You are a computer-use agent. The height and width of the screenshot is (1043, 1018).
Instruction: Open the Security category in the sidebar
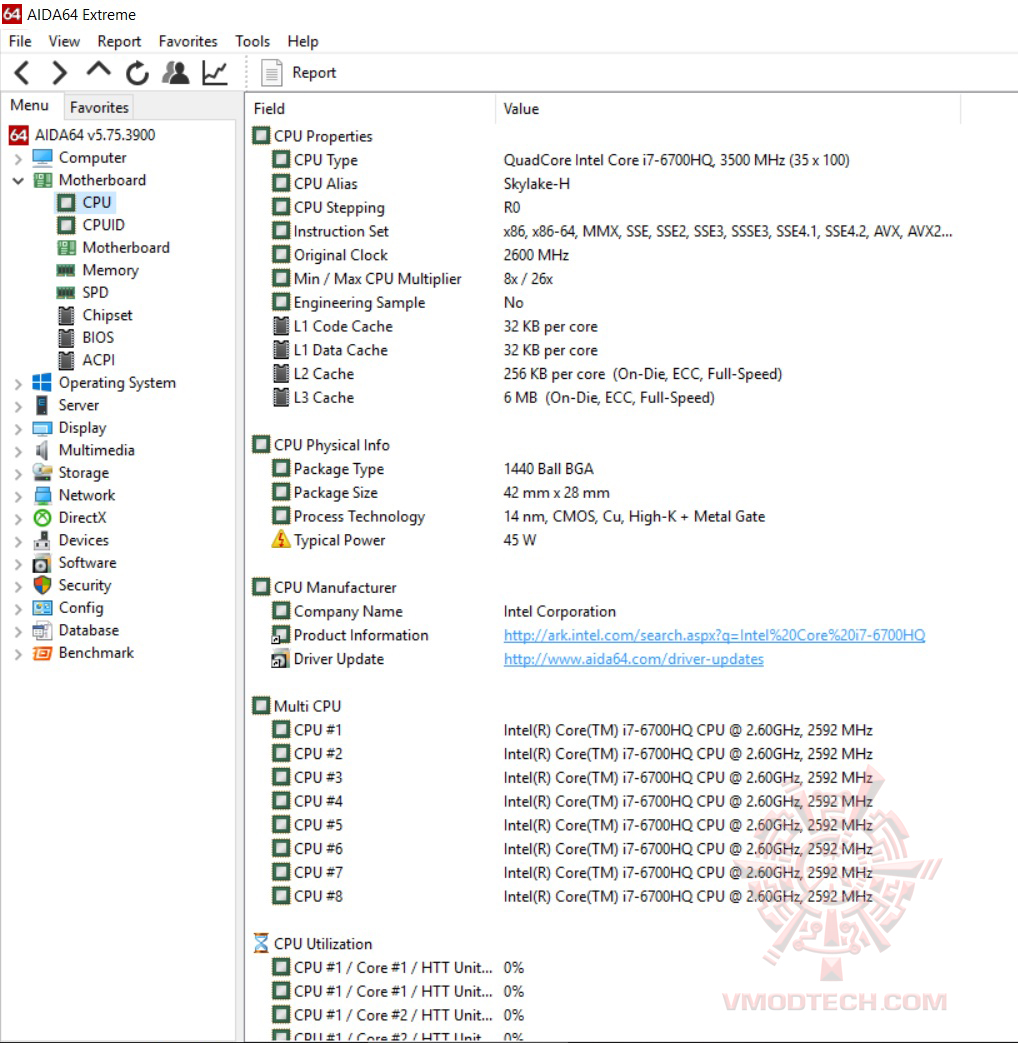pyautogui.click(x=84, y=585)
